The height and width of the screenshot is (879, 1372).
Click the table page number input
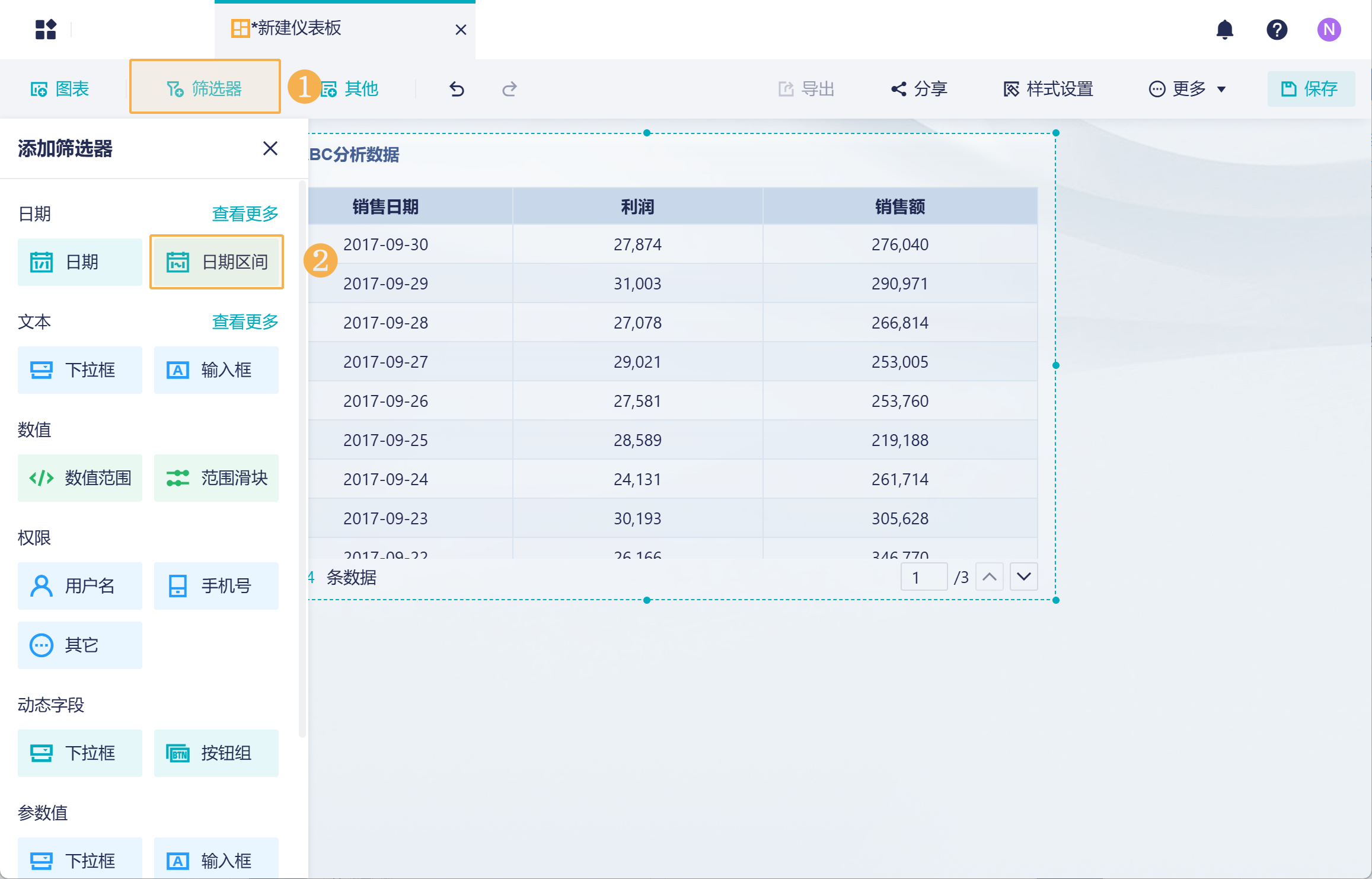click(x=923, y=577)
